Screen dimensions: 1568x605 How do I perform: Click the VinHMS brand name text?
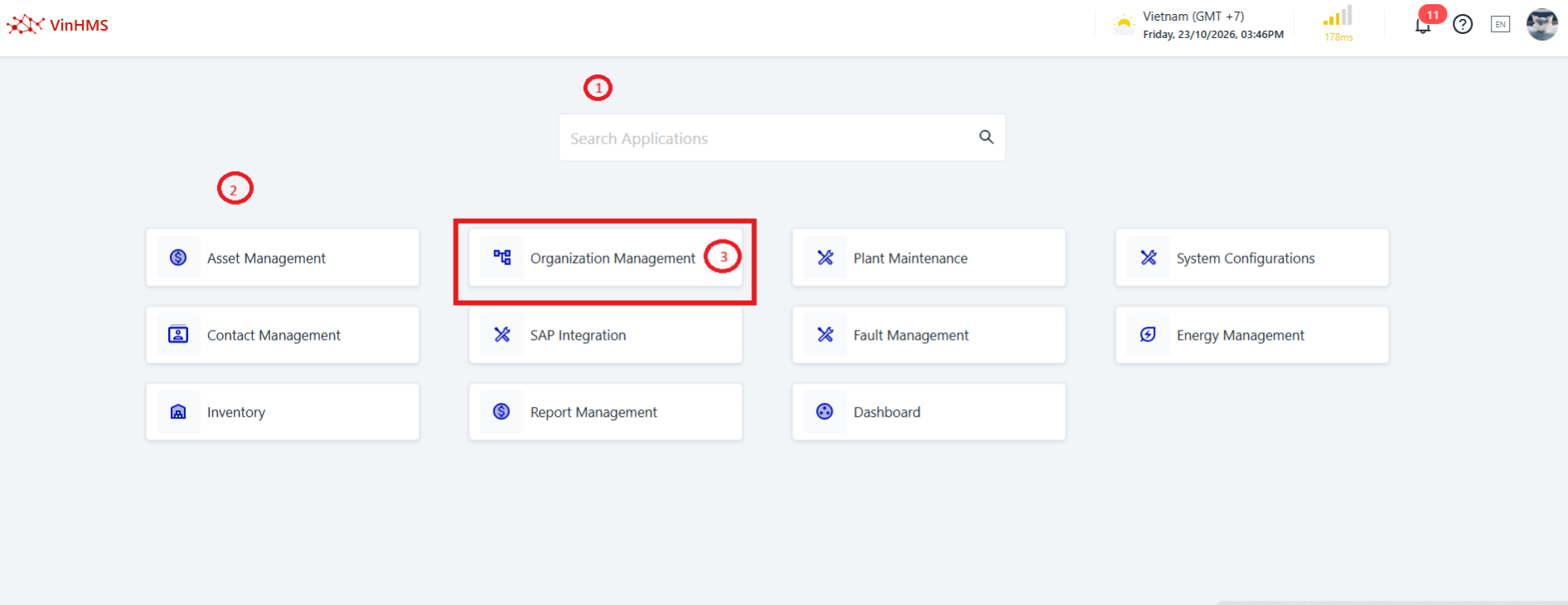point(79,26)
